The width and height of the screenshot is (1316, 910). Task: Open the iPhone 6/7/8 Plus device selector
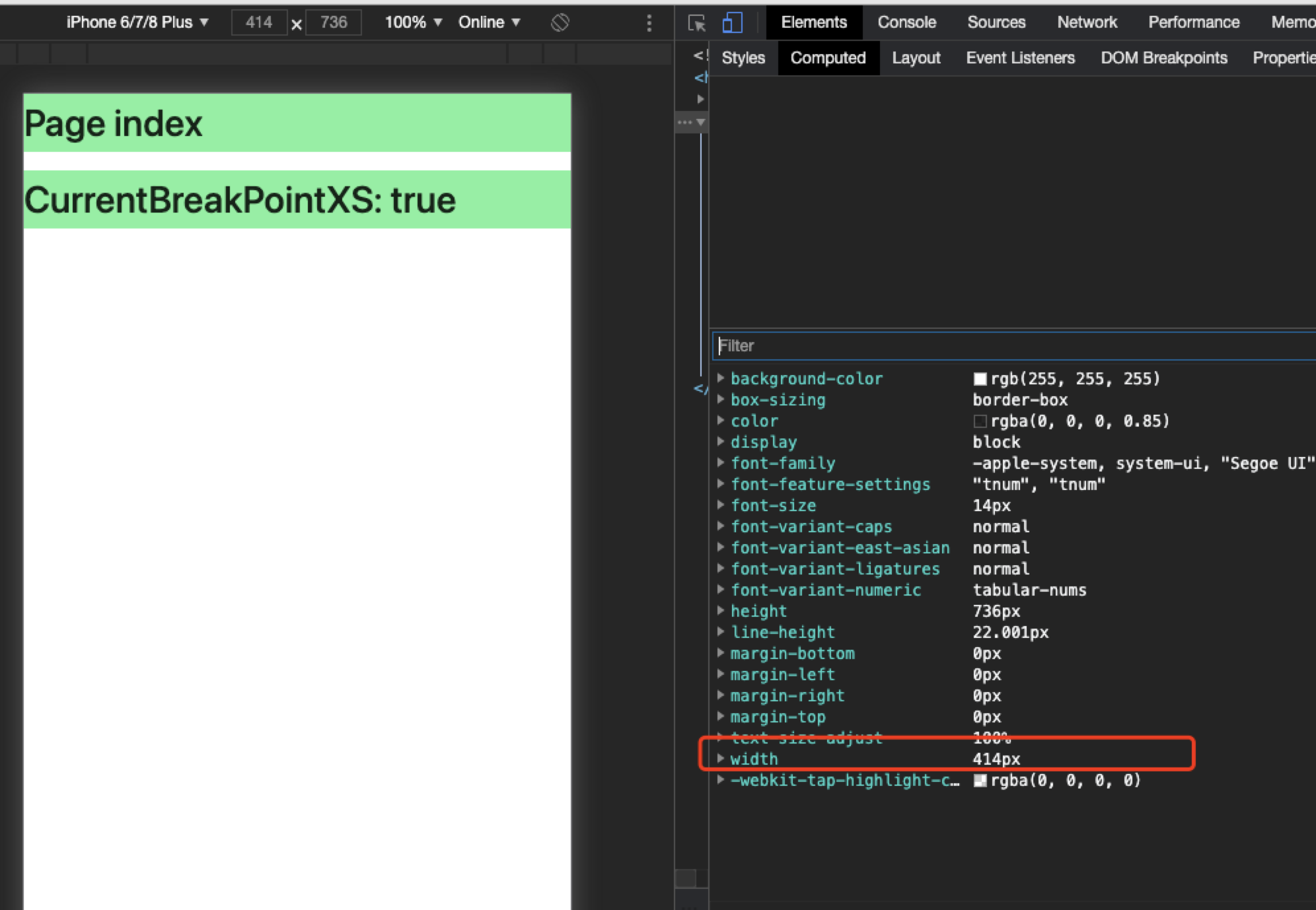pyautogui.click(x=137, y=22)
